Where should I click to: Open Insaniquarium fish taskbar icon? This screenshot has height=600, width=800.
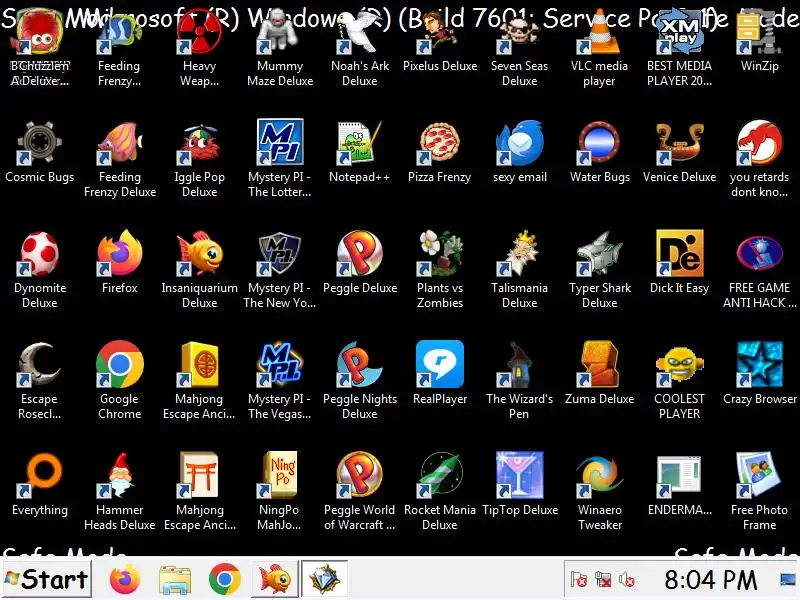tap(275, 579)
